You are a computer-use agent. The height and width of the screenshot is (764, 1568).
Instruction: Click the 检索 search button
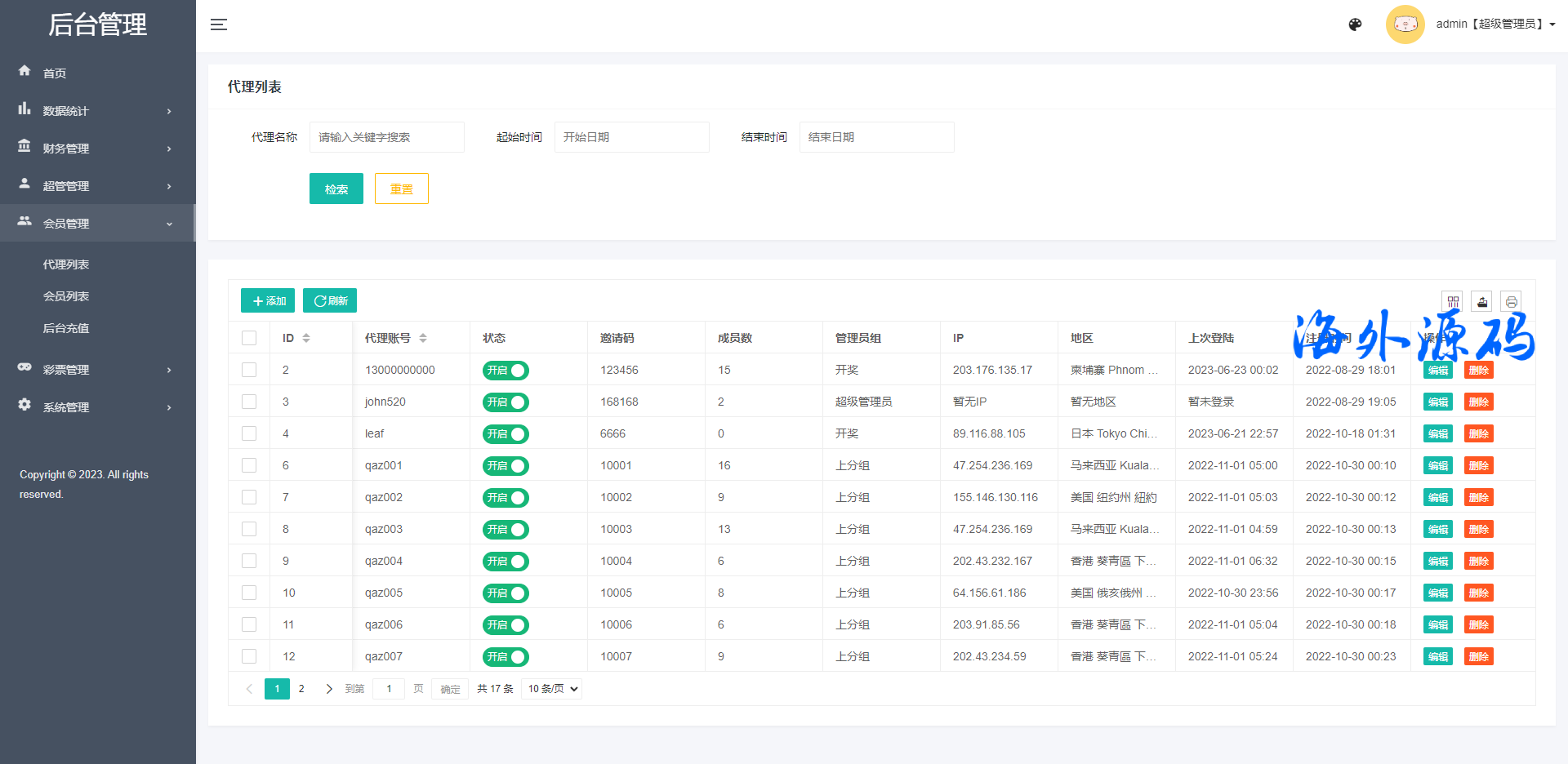point(336,189)
